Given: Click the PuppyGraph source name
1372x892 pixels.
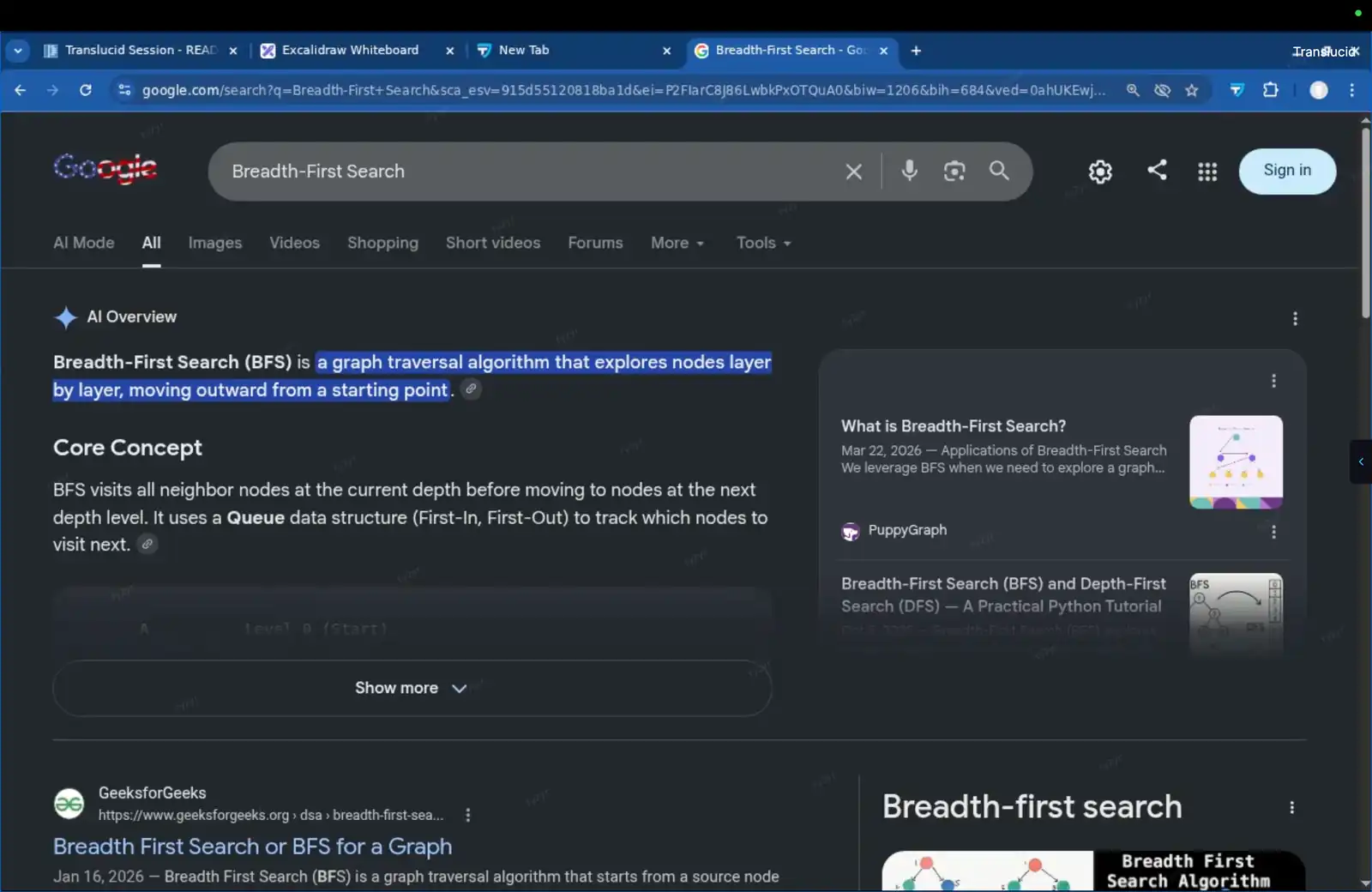Looking at the screenshot, I should click(907, 530).
